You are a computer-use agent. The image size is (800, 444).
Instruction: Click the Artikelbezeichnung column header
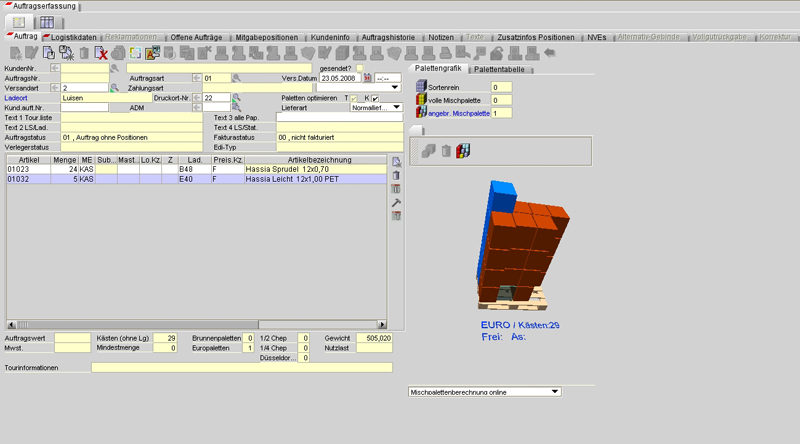[x=319, y=160]
